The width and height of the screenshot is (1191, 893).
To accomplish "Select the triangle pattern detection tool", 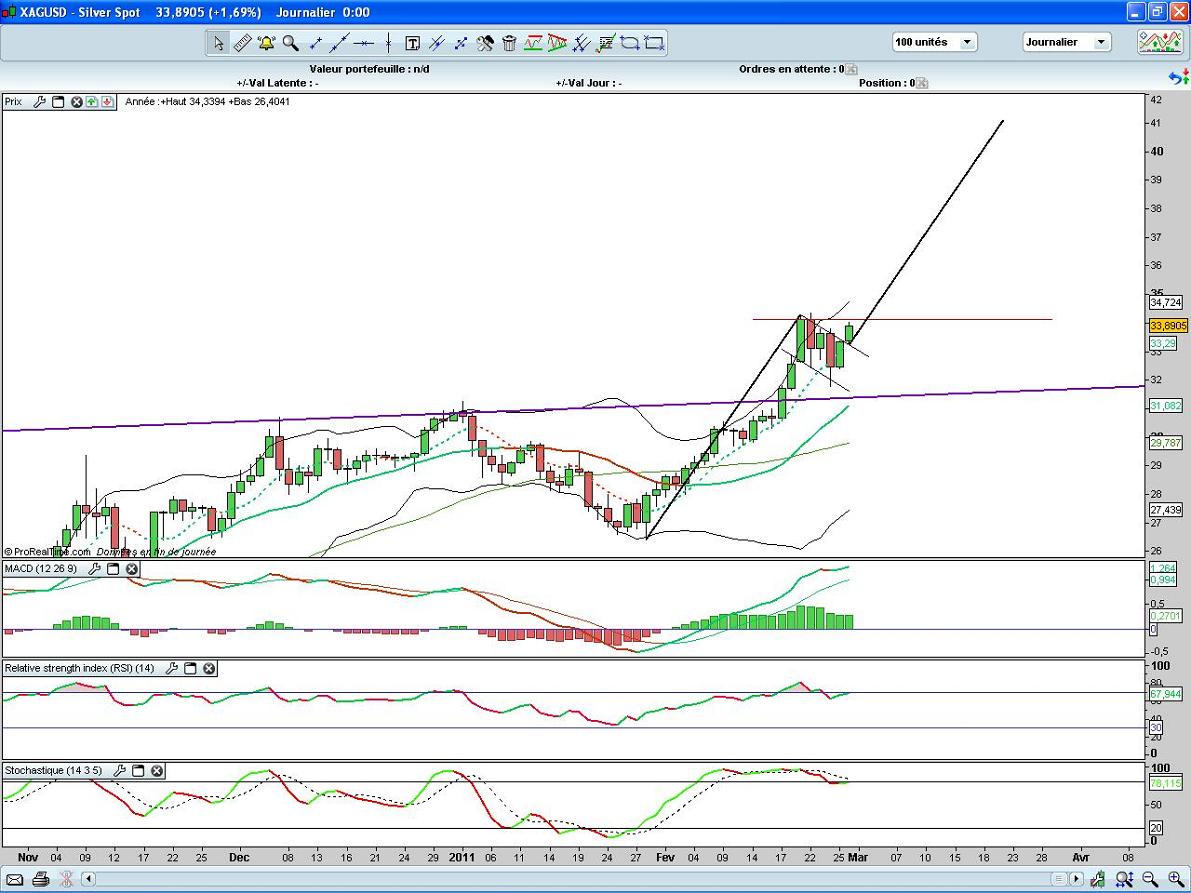I will click(x=558, y=43).
